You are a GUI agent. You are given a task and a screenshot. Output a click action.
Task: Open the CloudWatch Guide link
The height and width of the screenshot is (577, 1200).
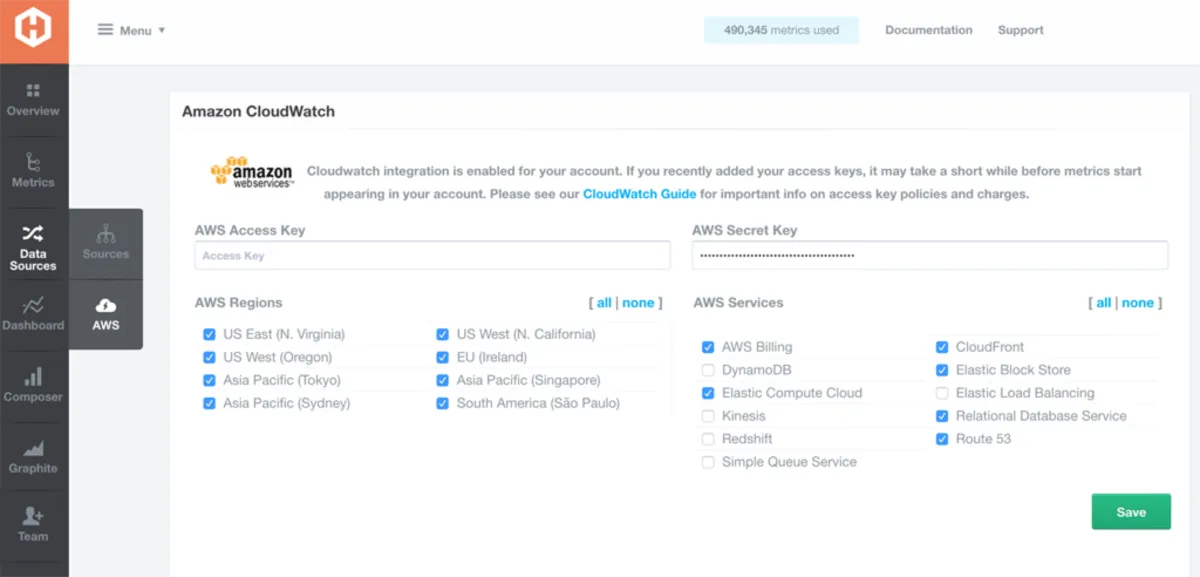click(639, 194)
